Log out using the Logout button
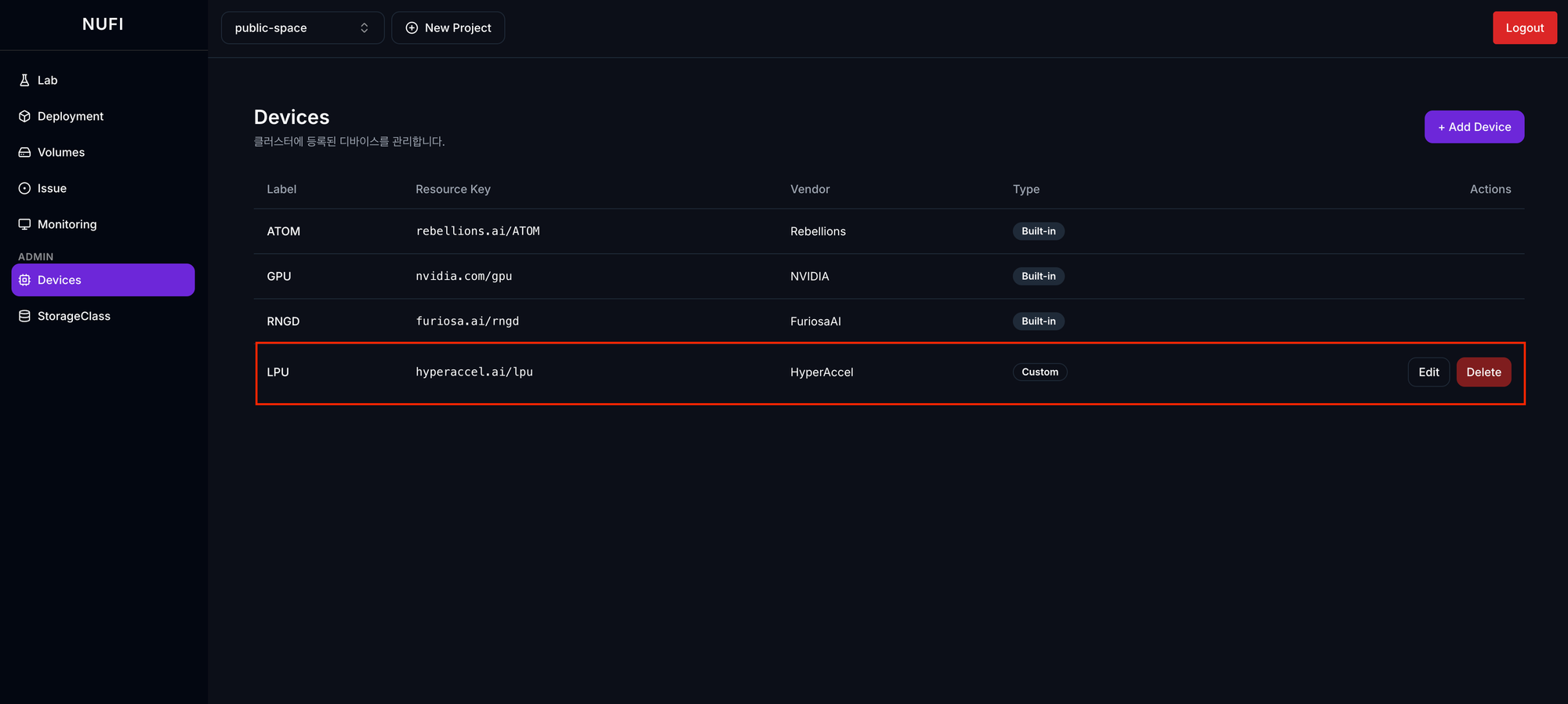The width and height of the screenshot is (1568, 704). click(x=1524, y=28)
